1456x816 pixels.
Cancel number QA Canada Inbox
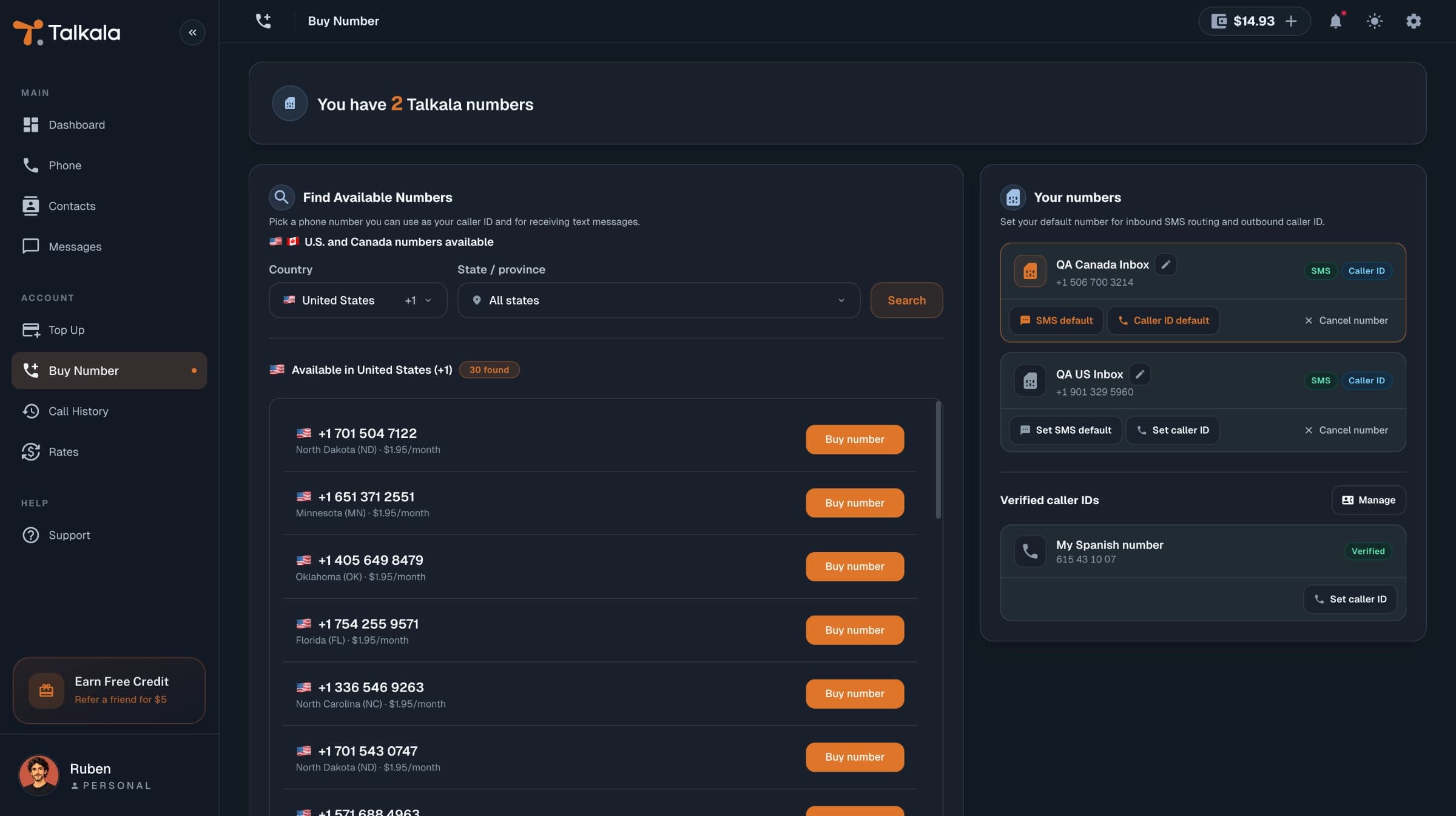click(x=1346, y=320)
